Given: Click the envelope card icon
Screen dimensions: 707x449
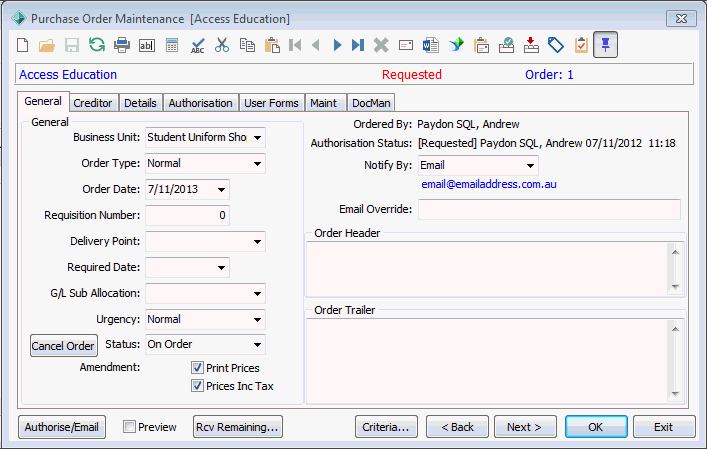Looking at the screenshot, I should 406,45.
